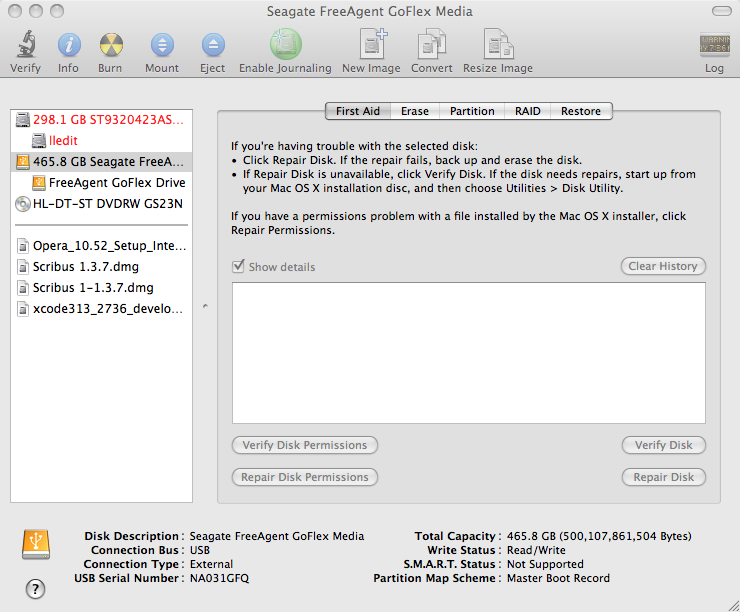This screenshot has height=612, width=740.
Task: Click the window resize grip corner
Action: (x=733, y=605)
